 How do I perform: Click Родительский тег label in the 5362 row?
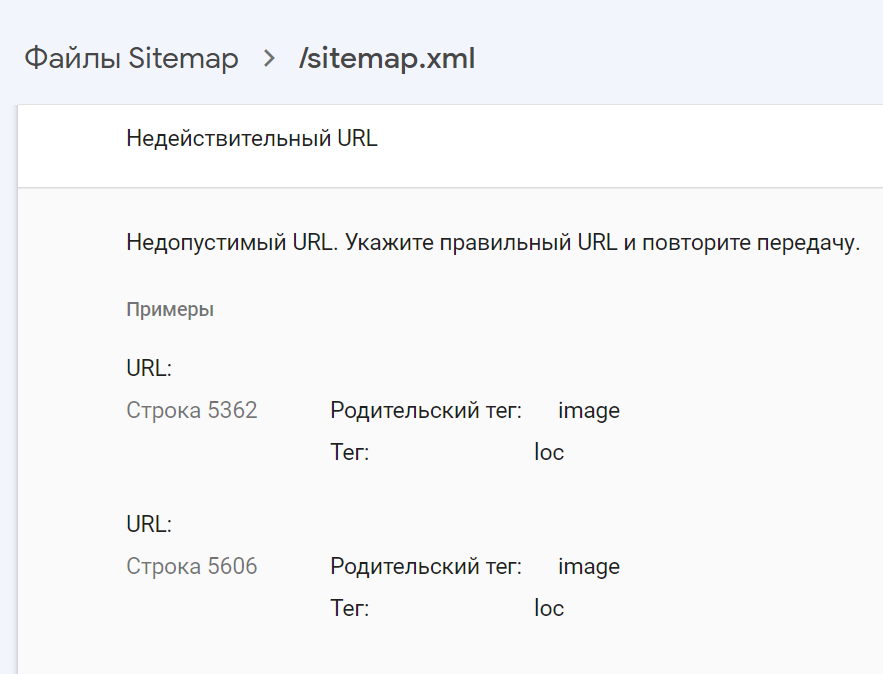[x=426, y=411]
